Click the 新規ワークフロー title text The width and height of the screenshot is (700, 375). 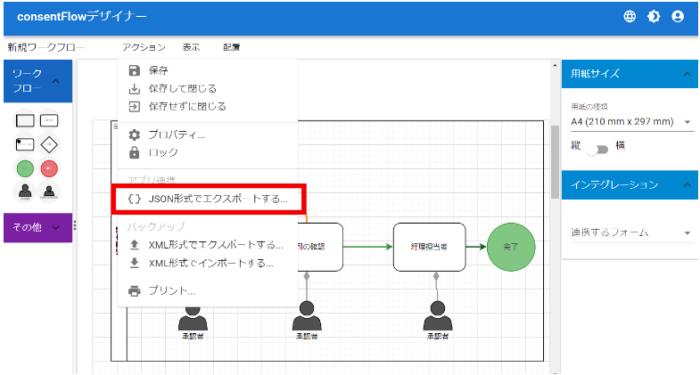coord(46,47)
